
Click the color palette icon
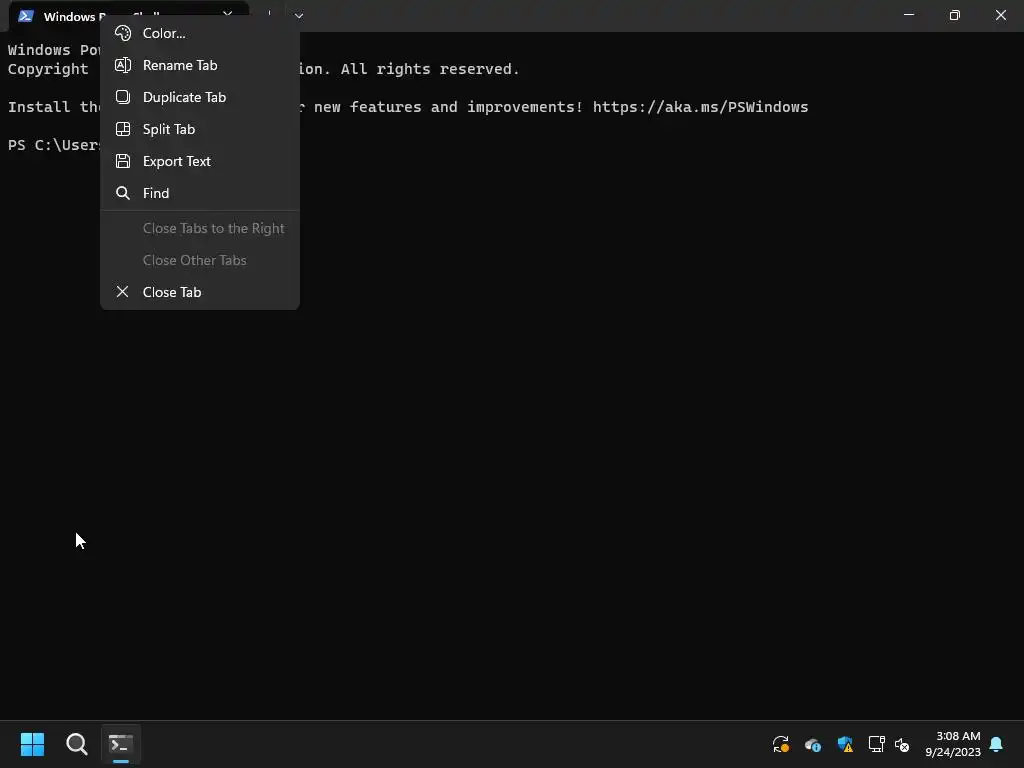123,33
